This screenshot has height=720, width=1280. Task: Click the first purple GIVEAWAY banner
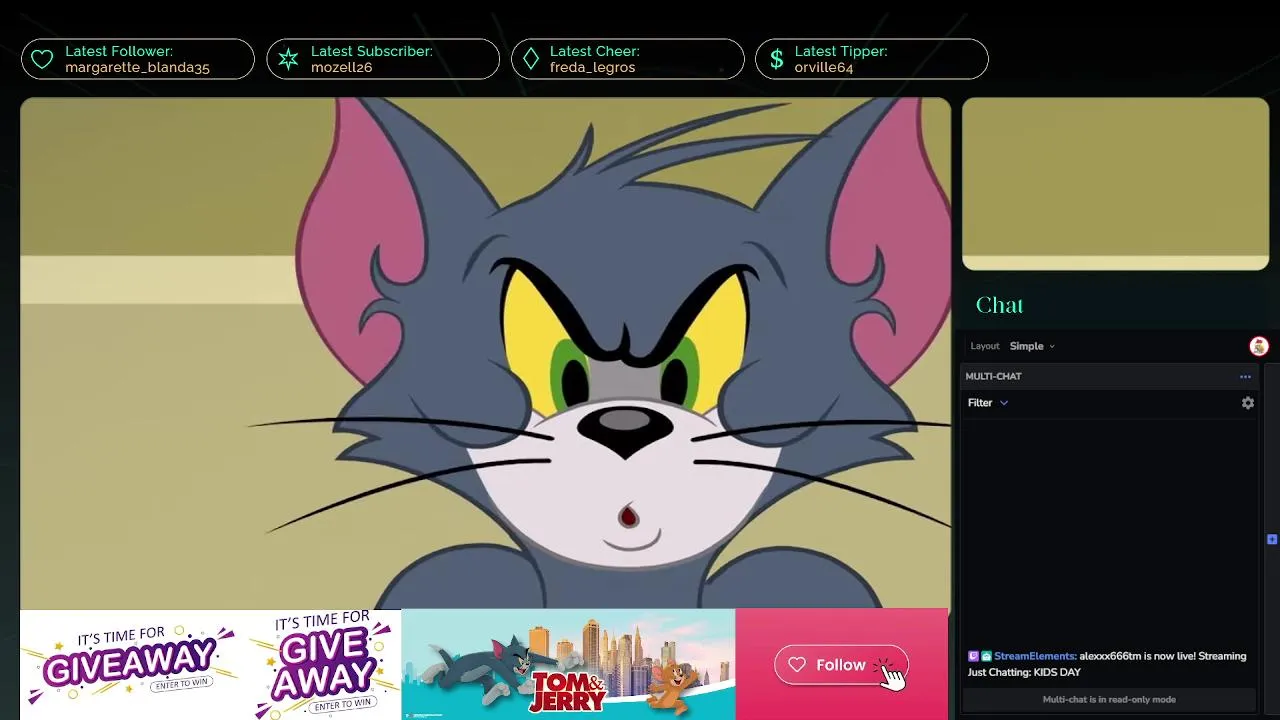point(132,664)
